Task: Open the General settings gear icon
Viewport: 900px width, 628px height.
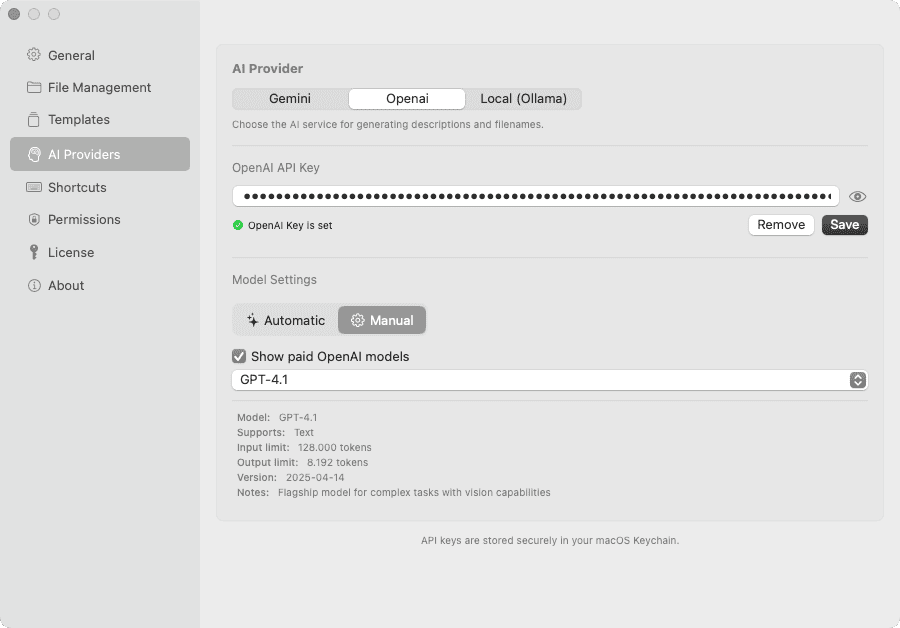Action: pyautogui.click(x=34, y=55)
